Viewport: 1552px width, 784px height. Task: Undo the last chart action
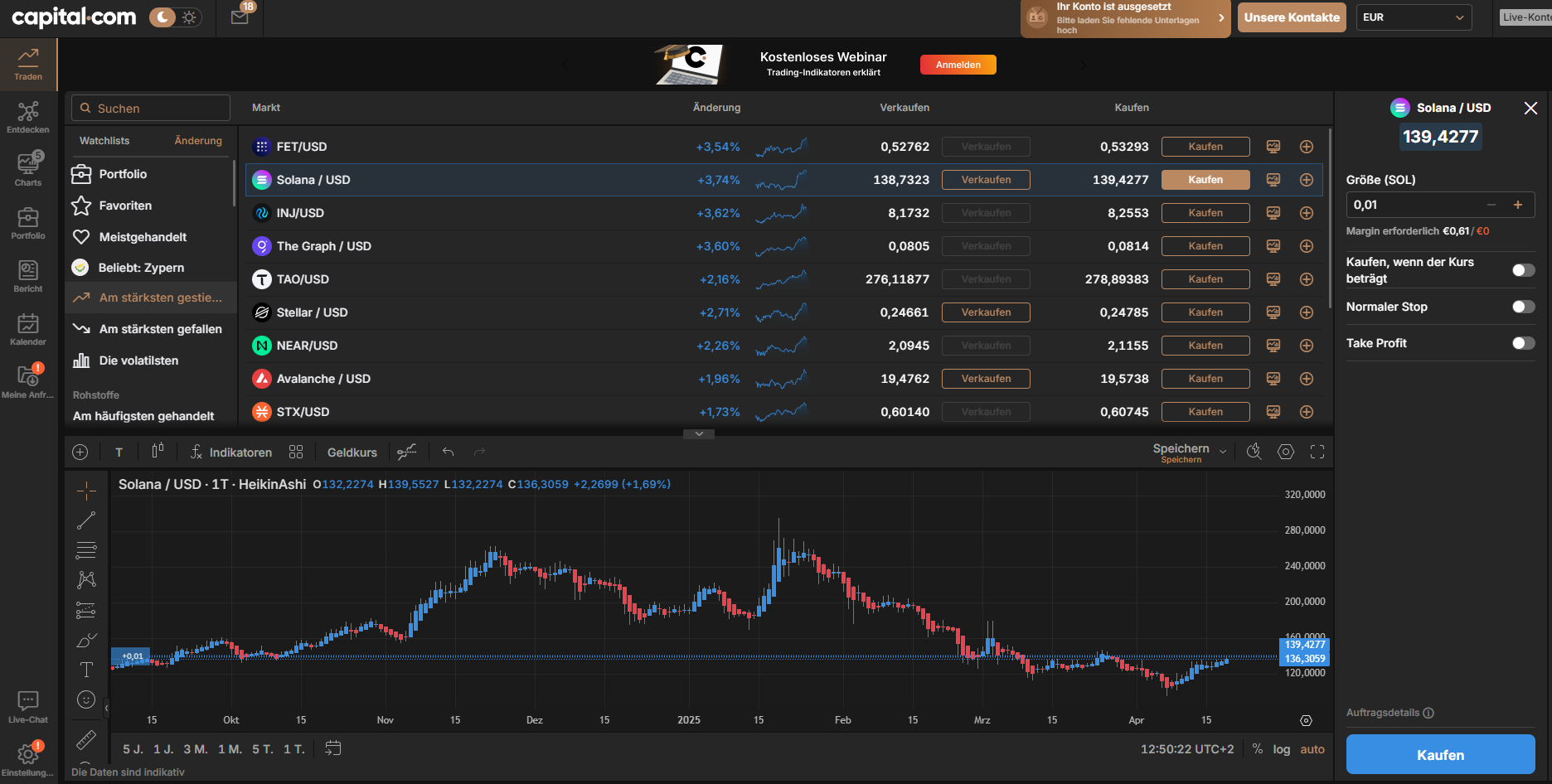tap(448, 452)
